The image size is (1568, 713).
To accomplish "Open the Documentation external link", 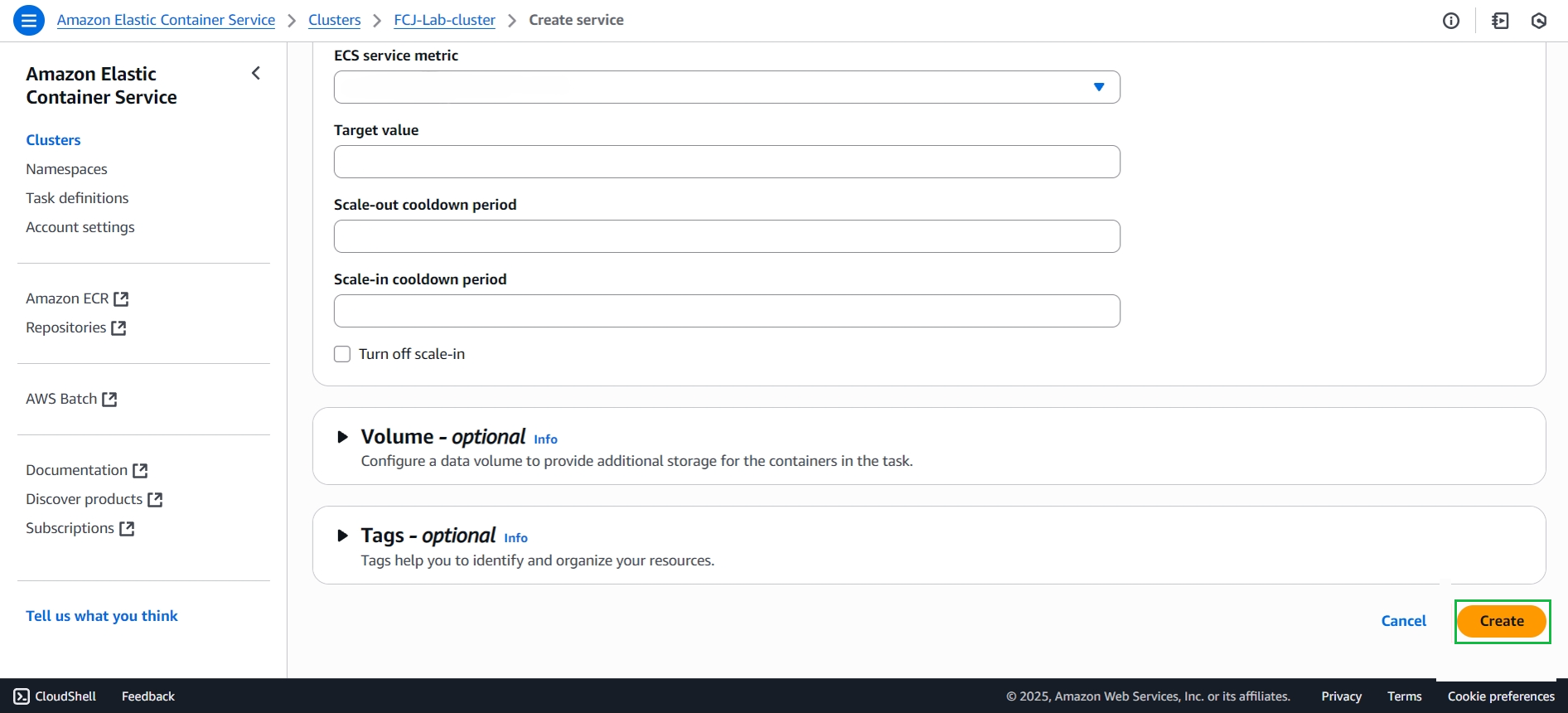I will [x=87, y=470].
